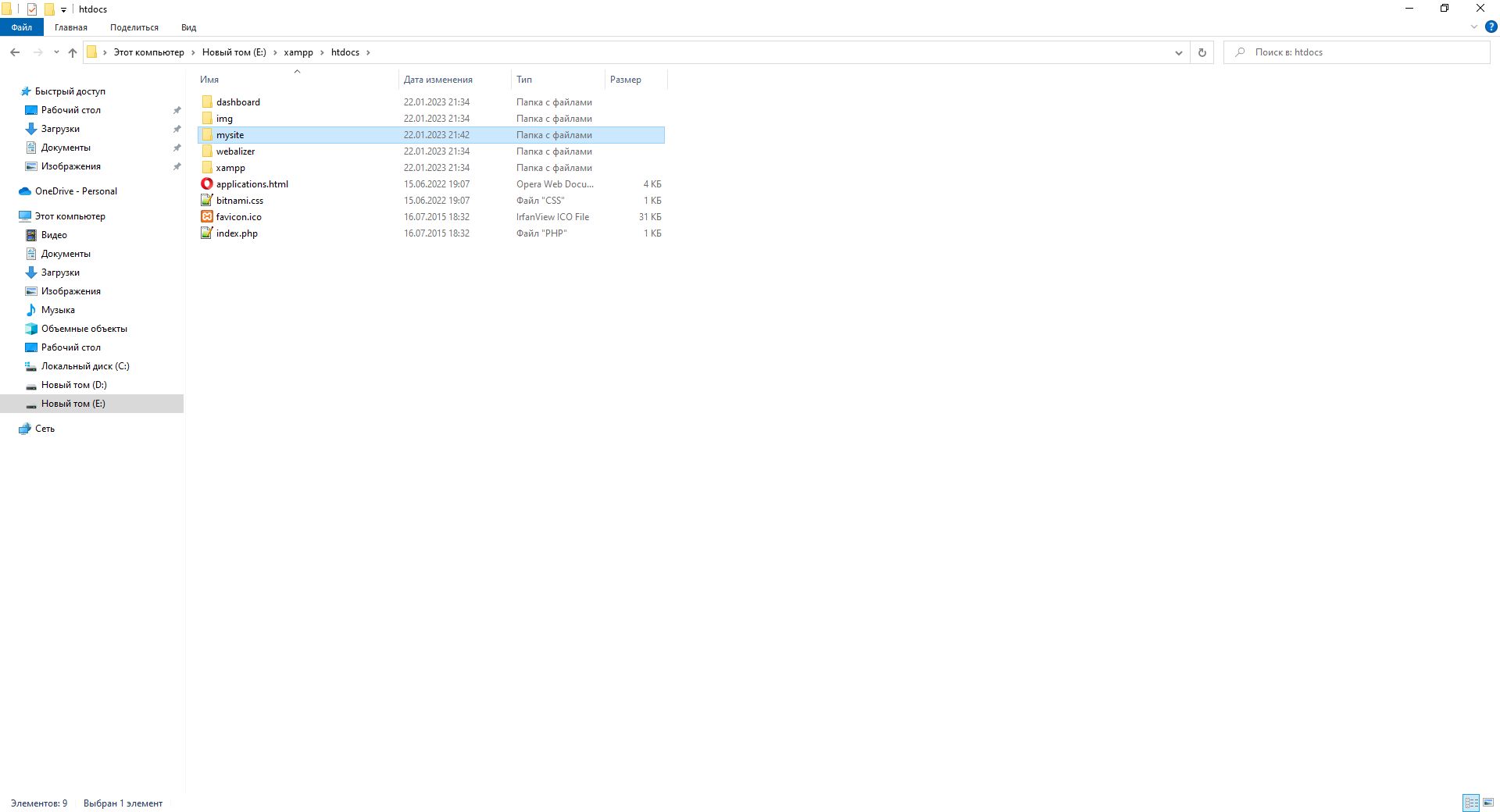Switch to the Главная ribbon tab
Image resolution: width=1500 pixels, height=812 pixels.
pos(71,27)
